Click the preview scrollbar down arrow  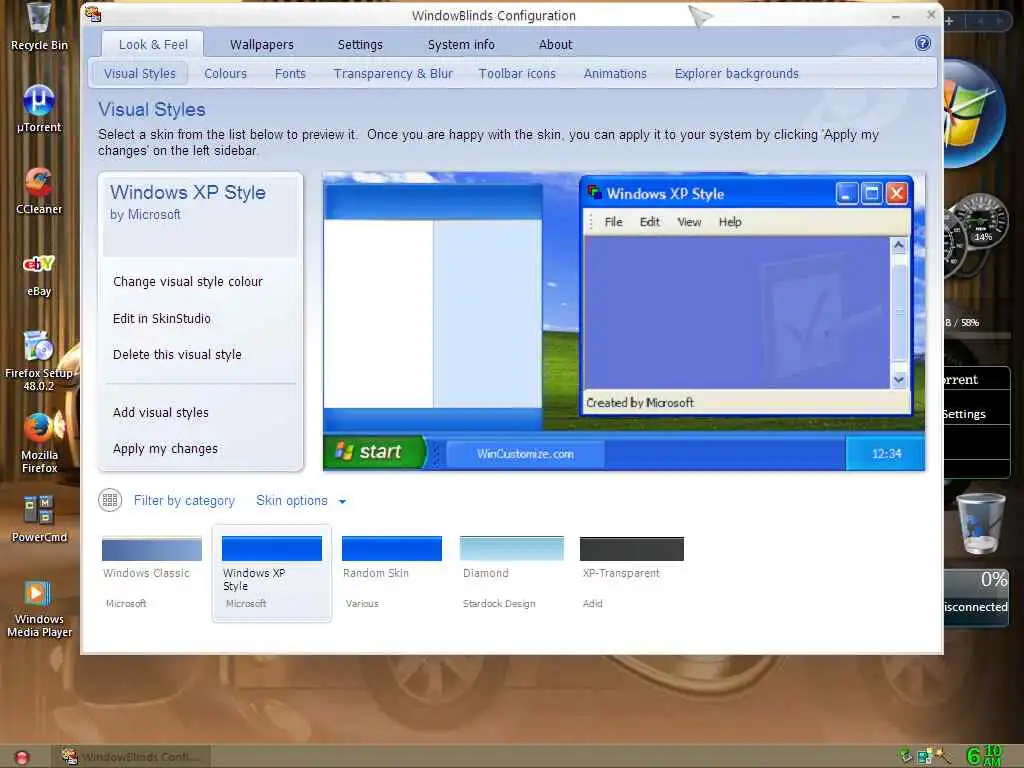tap(899, 379)
